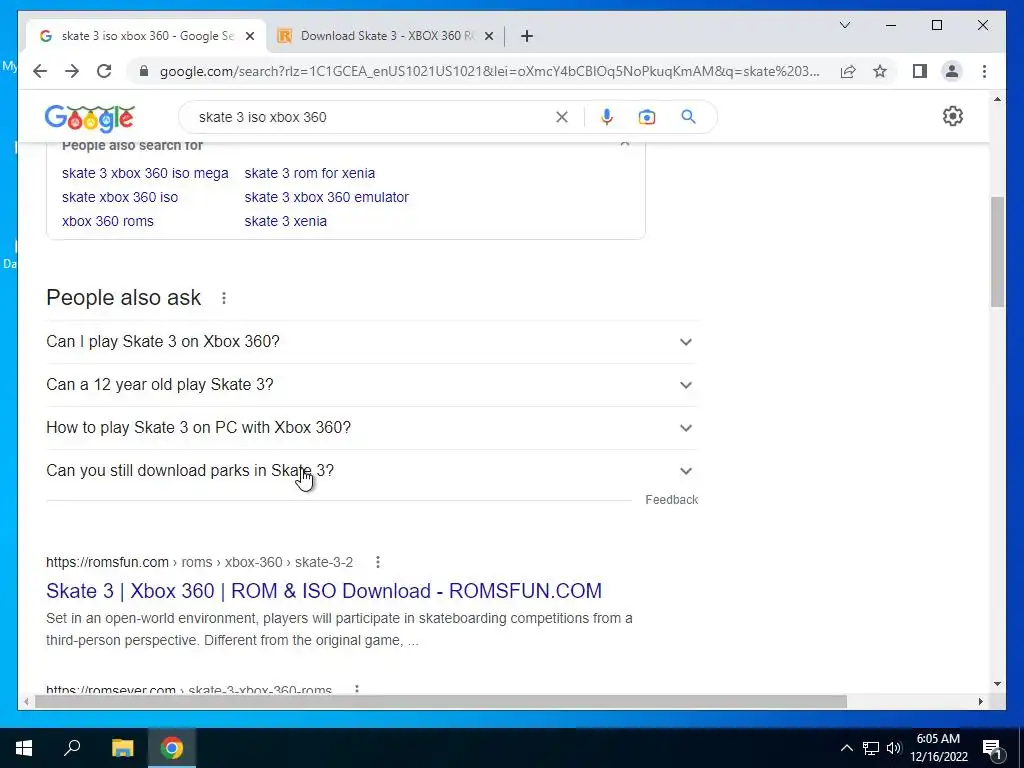Close the Download Skate 3 tab

[x=488, y=36]
